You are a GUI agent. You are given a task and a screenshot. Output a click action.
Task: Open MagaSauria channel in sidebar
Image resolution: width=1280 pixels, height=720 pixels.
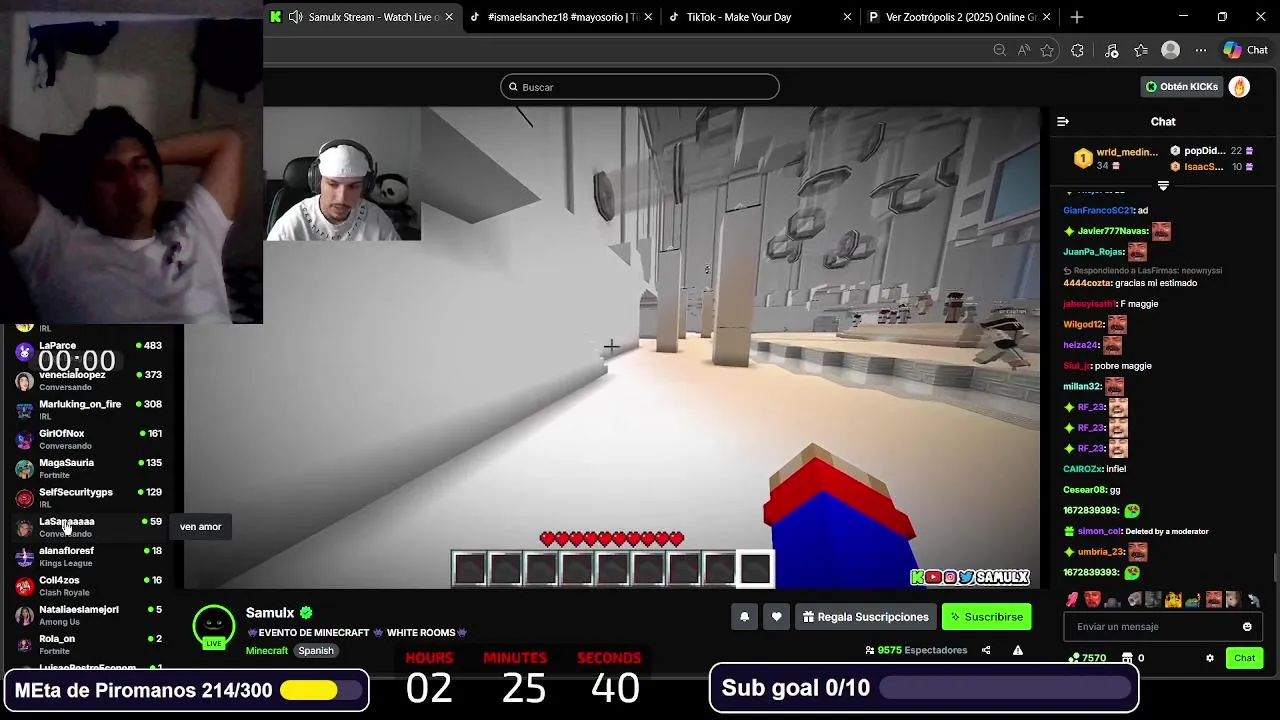coord(90,468)
